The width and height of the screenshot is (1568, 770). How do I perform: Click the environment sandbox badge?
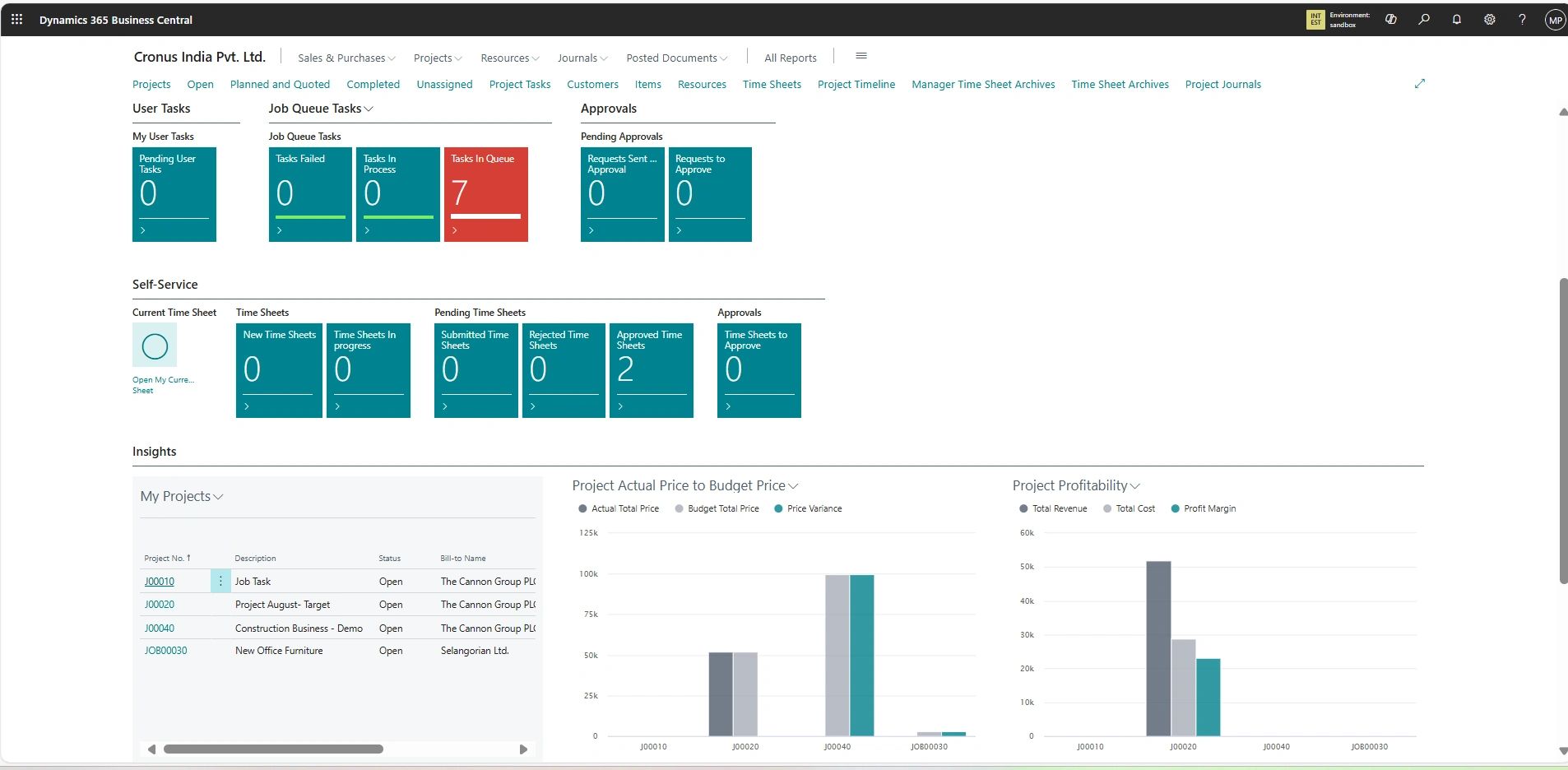coord(1338,20)
